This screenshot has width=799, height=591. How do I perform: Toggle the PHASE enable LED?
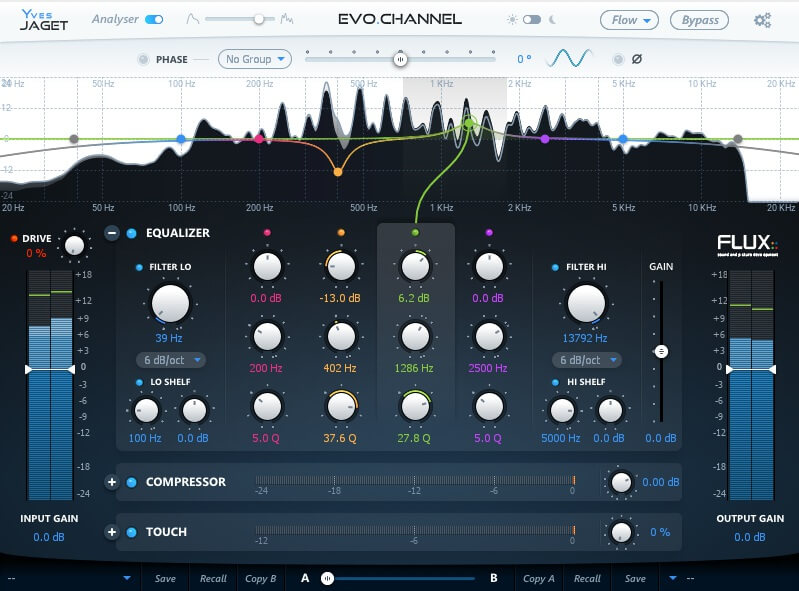(143, 59)
